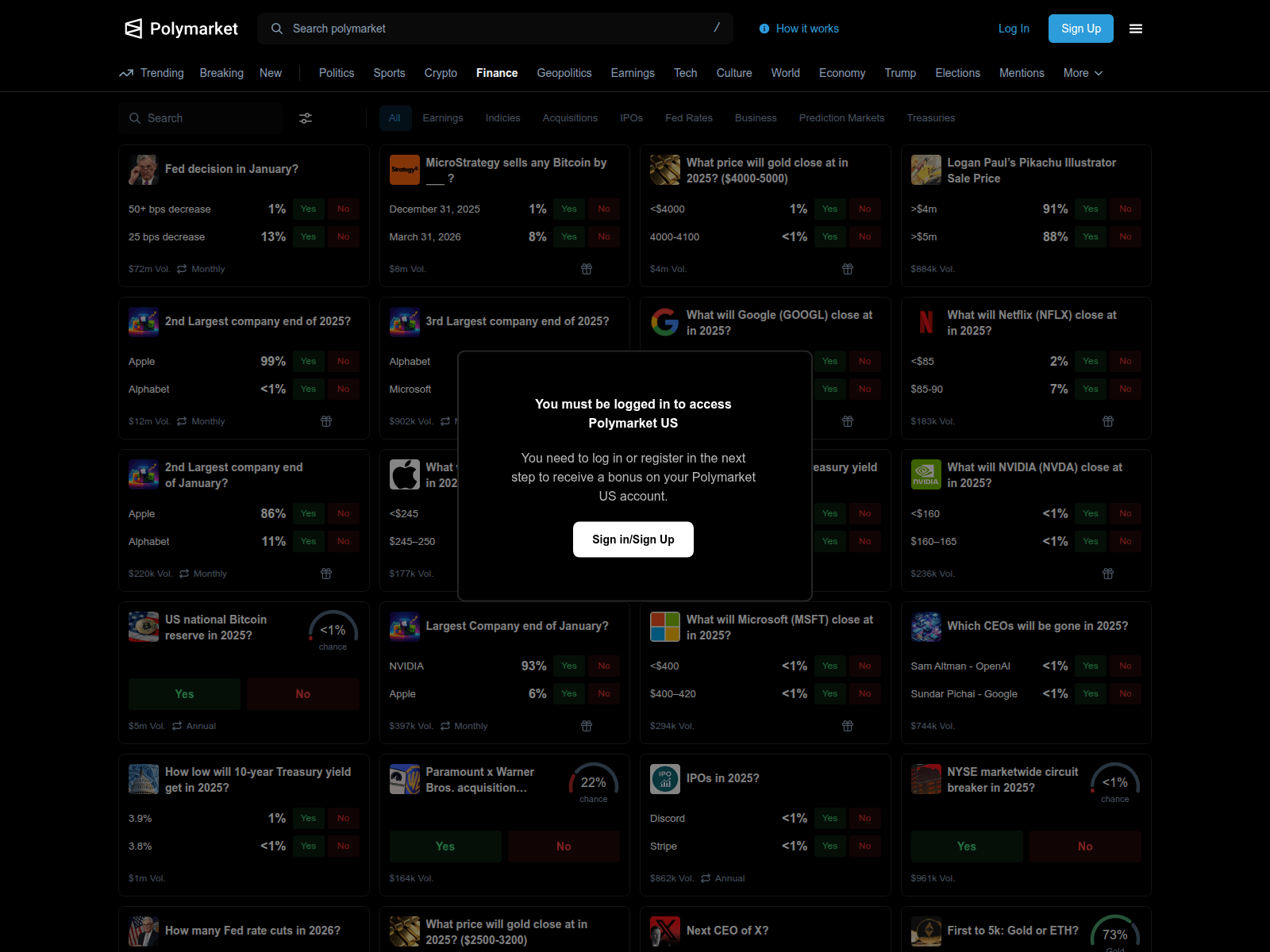Viewport: 1270px width, 952px height.
Task: Click gift icon on Largest Company January card
Action: point(587,726)
